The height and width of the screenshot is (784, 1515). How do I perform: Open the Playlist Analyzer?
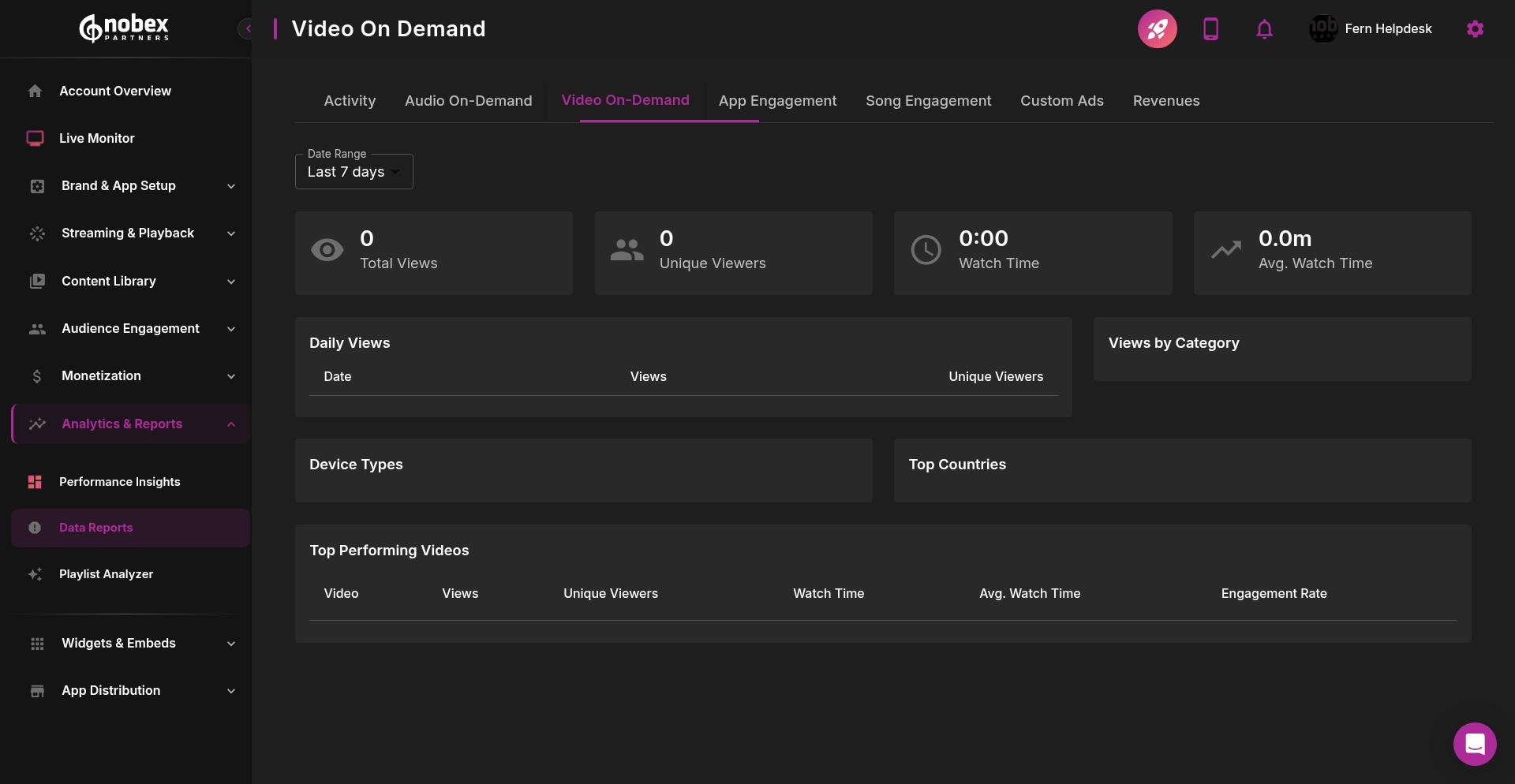coord(107,573)
